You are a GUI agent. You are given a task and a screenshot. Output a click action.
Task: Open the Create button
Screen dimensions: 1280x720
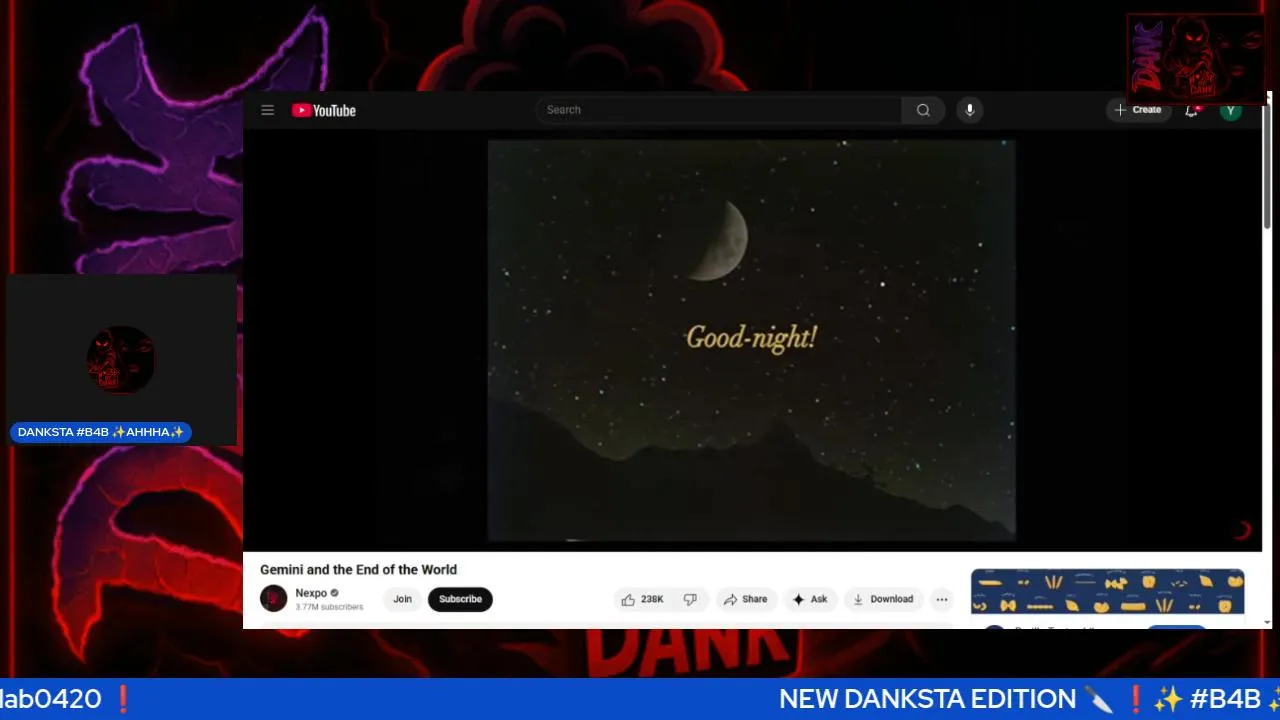(x=1138, y=110)
